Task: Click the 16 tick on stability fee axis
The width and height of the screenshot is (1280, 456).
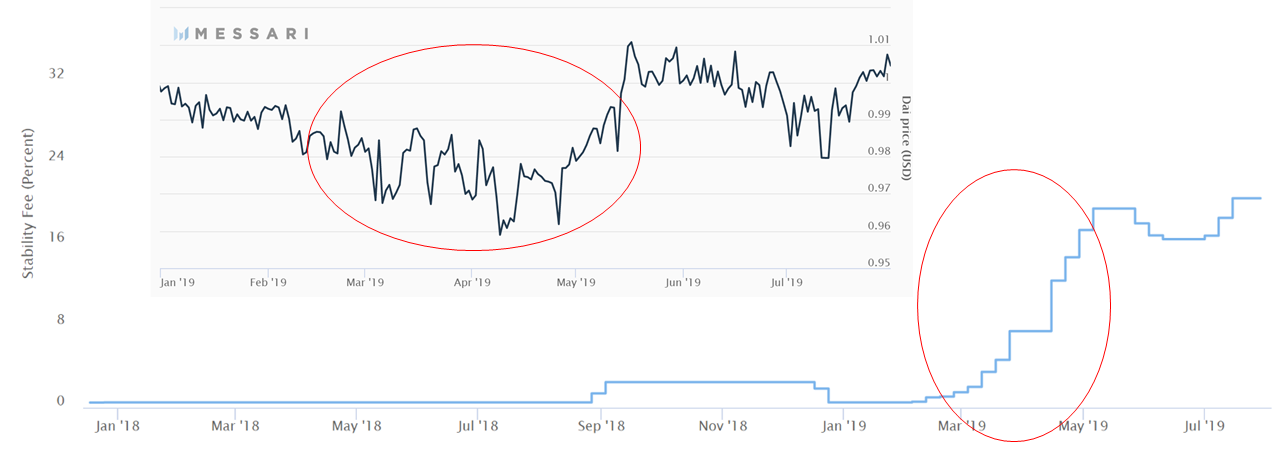Action: pos(56,238)
